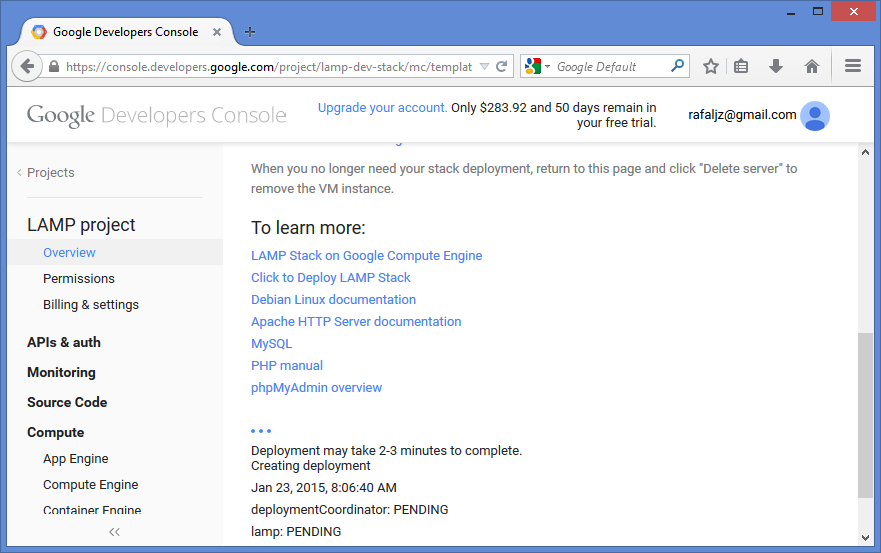Open Permissions in the sidebar
This screenshot has width=881, height=553.
click(79, 278)
